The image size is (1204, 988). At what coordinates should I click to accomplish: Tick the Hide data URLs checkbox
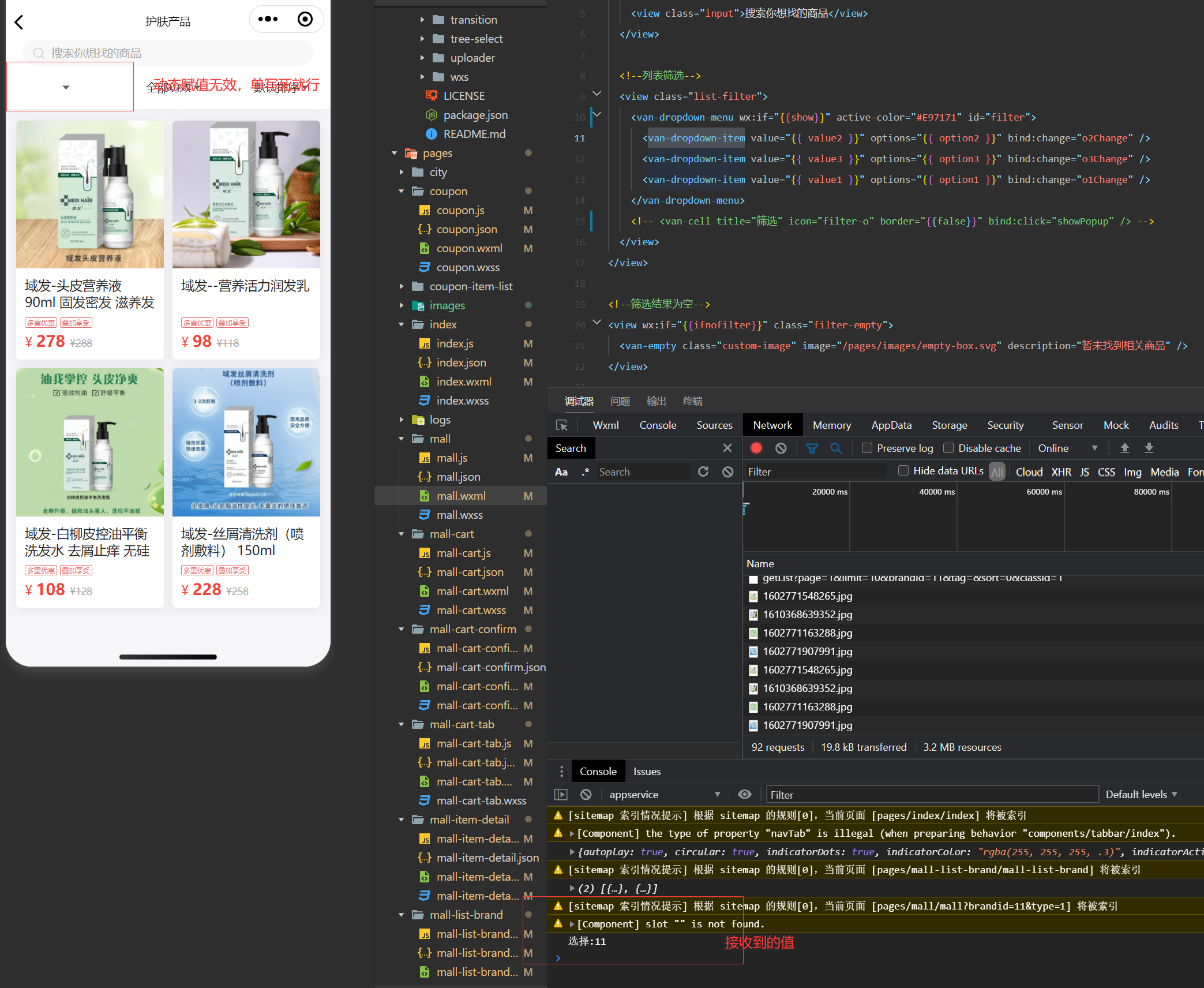pyautogui.click(x=903, y=471)
